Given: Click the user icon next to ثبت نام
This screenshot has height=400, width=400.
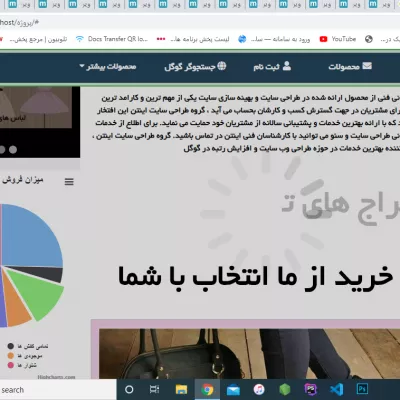Looking at the screenshot, I should (x=287, y=66).
